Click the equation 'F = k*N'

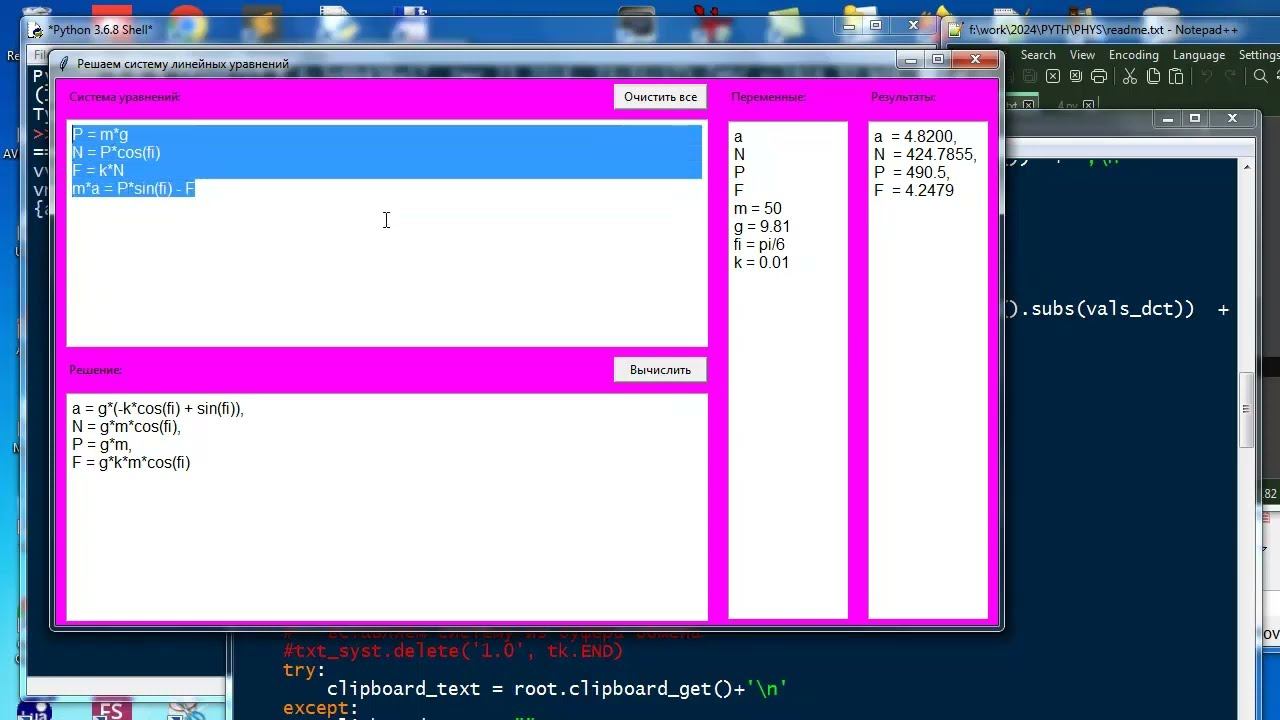click(x=98, y=170)
